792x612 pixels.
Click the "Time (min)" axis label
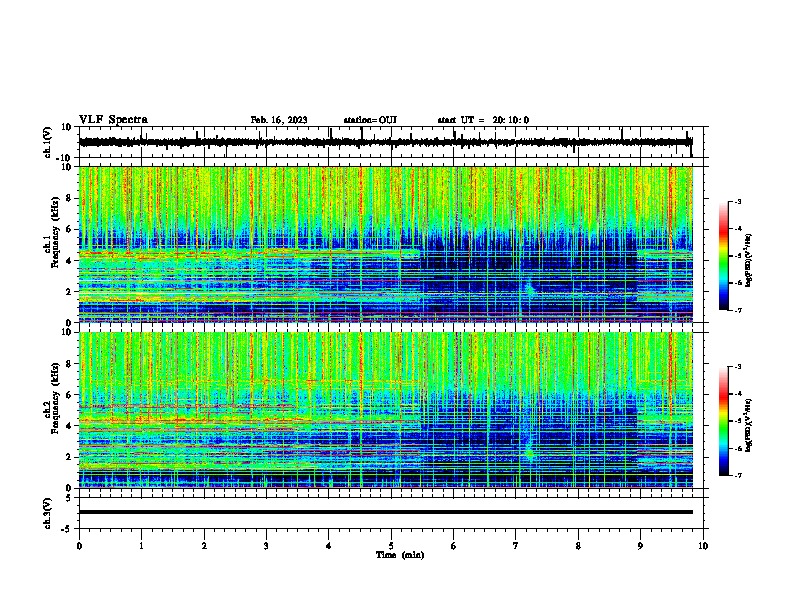point(400,555)
